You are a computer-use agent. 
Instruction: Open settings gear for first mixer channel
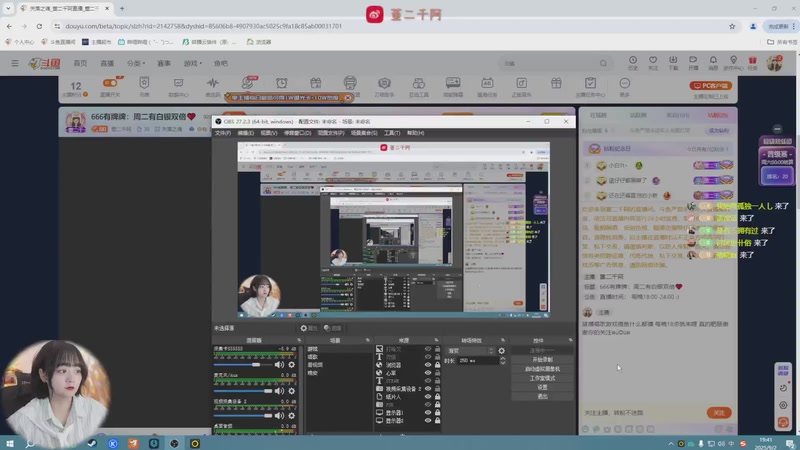tap(292, 365)
